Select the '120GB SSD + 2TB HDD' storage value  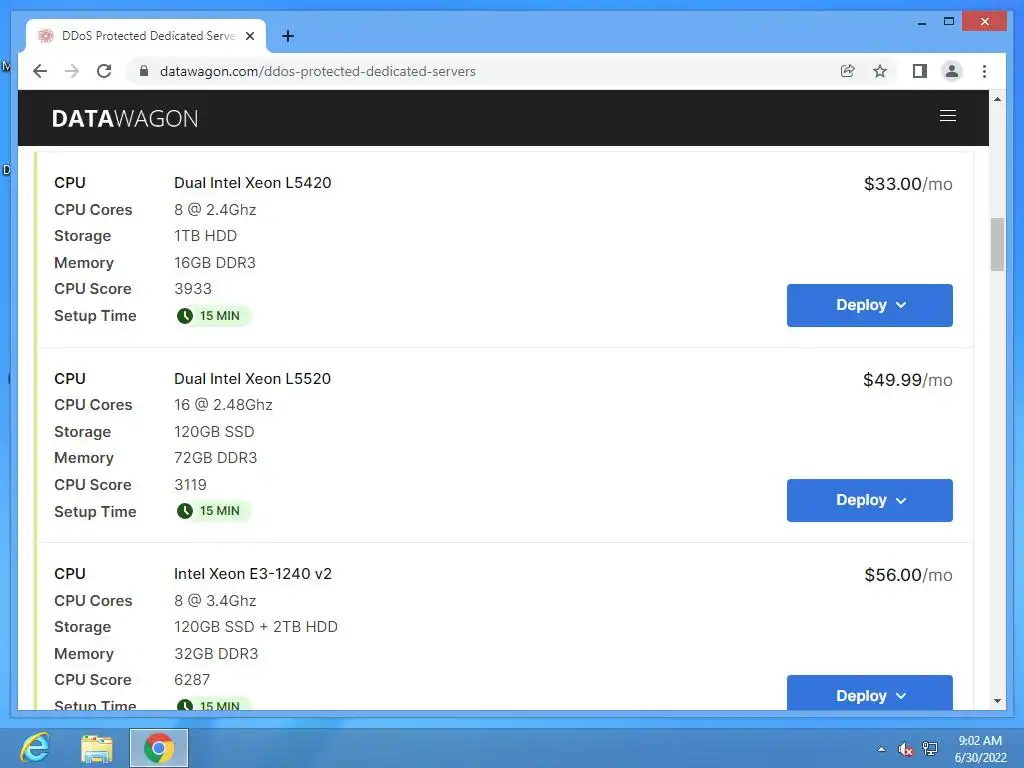[x=256, y=627]
